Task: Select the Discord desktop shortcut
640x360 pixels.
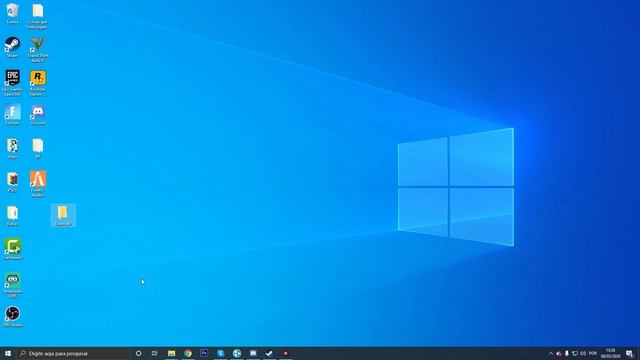Action: 38,114
